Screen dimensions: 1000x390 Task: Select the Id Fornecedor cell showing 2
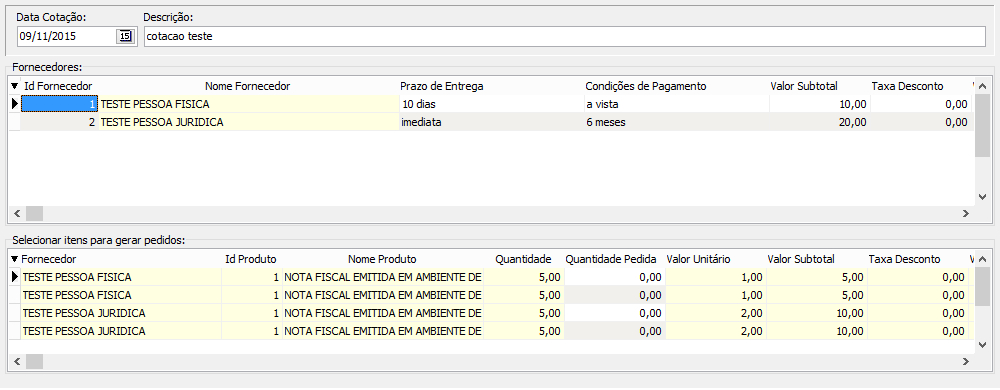(59, 122)
